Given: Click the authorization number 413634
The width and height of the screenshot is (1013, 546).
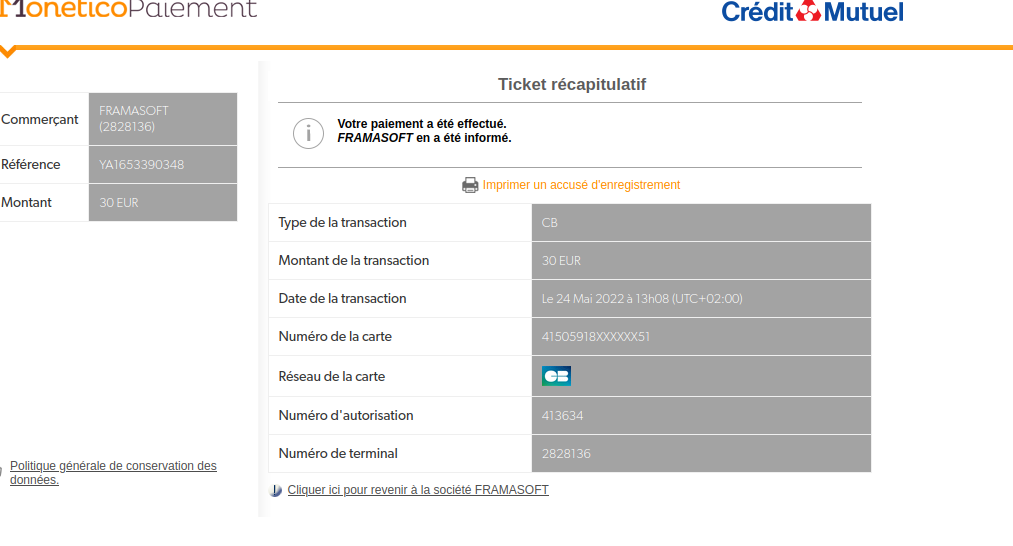Looking at the screenshot, I should click(563, 416).
